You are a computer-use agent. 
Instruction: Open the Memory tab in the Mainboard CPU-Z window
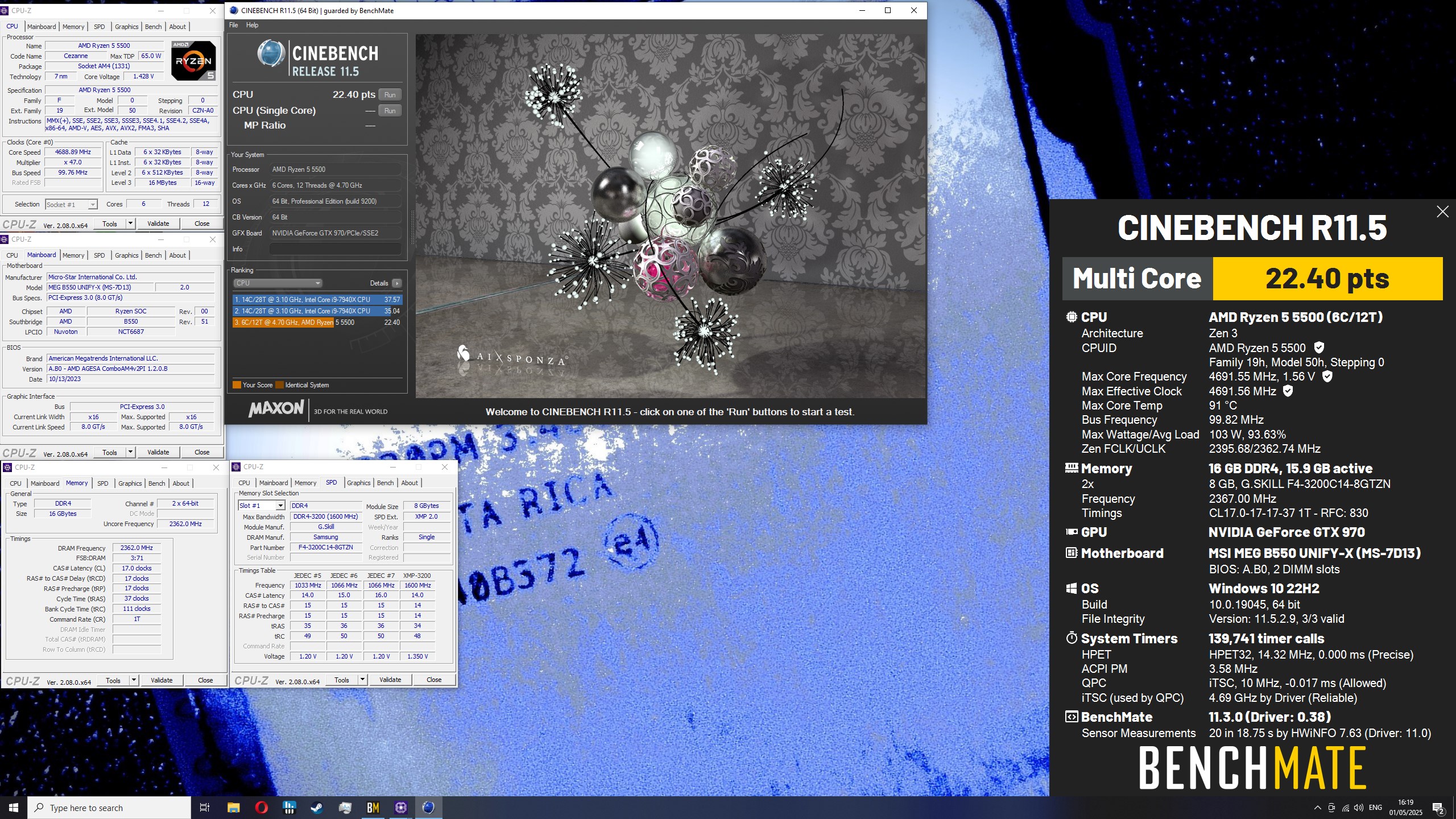73,255
